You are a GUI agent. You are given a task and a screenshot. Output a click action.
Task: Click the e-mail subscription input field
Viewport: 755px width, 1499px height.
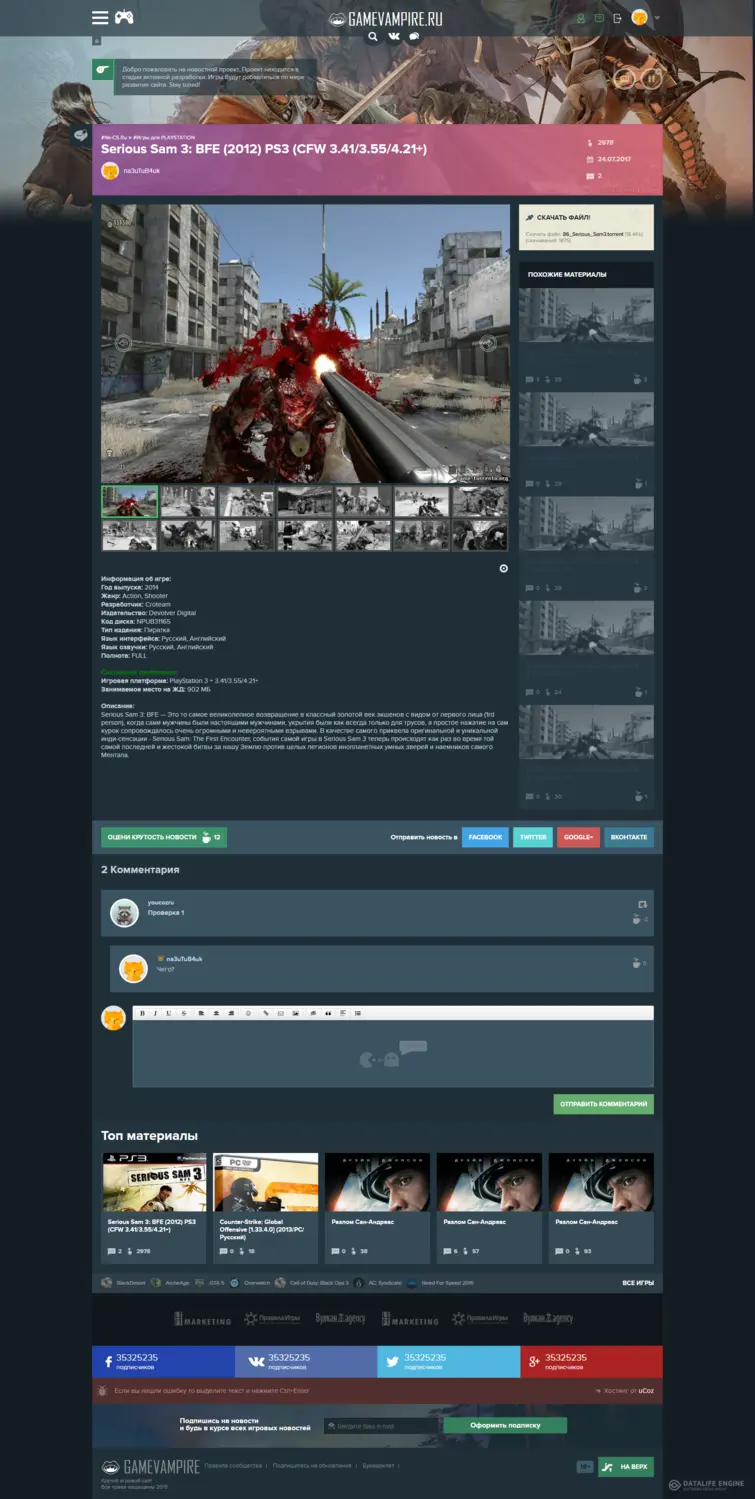point(381,1426)
